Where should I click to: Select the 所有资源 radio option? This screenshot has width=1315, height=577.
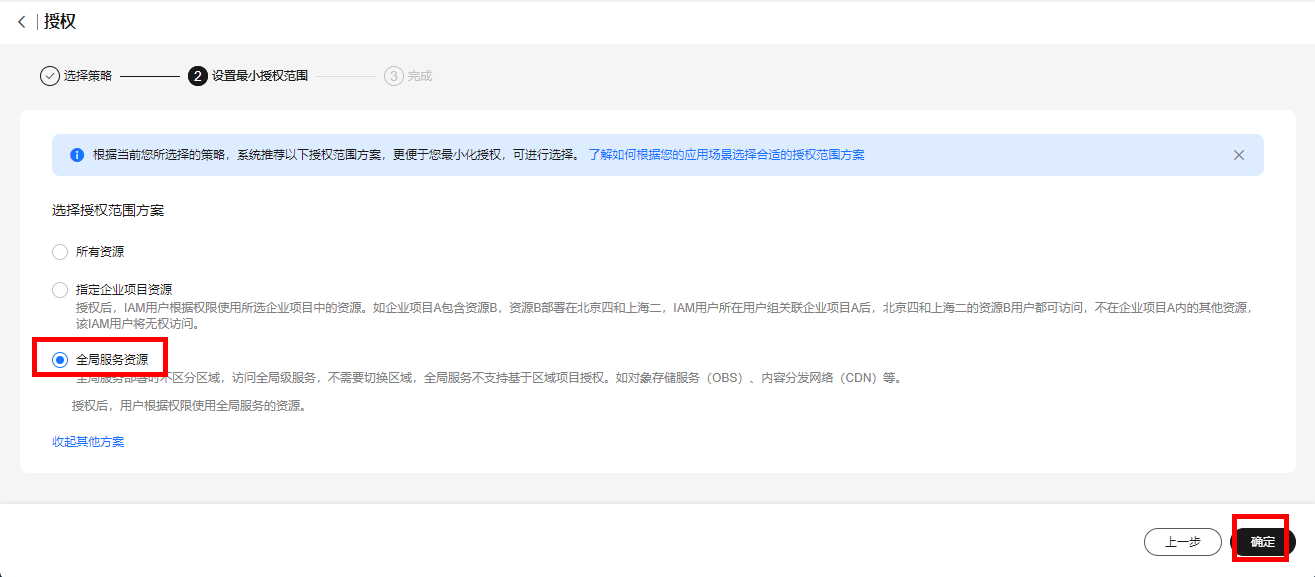[x=60, y=252]
